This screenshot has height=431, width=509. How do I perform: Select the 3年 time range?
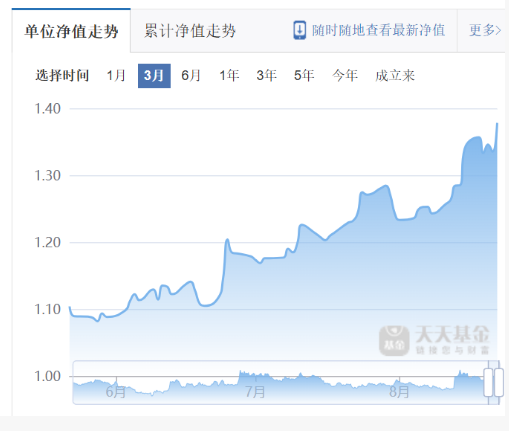(x=267, y=76)
